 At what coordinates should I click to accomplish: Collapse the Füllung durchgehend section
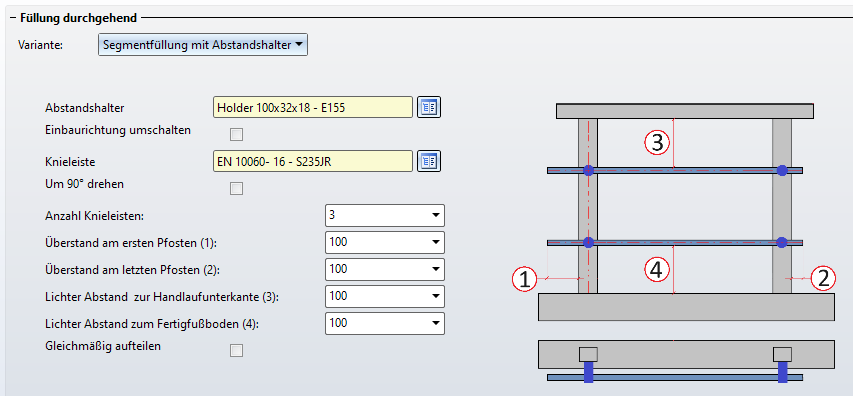[13, 18]
